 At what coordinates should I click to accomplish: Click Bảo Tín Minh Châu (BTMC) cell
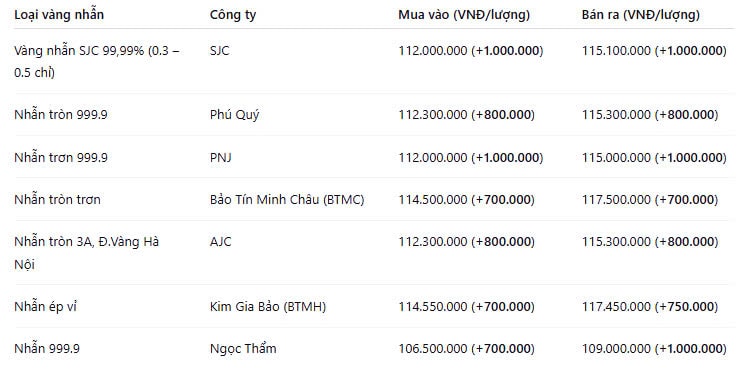click(287, 200)
